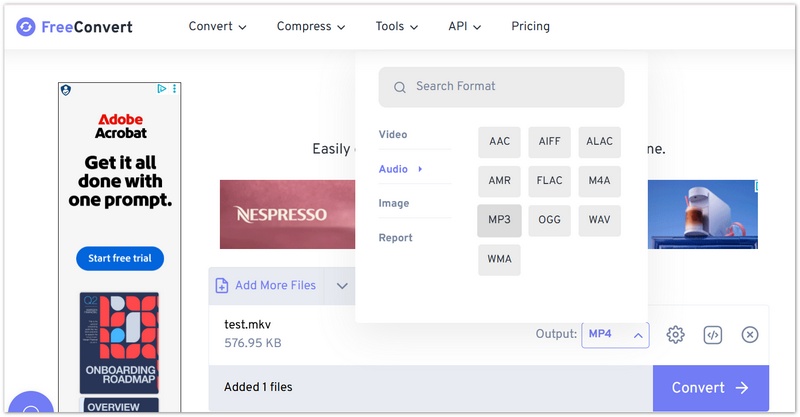
Task: Click the Onboarding Roadmap ad image
Action: pyautogui.click(x=119, y=342)
